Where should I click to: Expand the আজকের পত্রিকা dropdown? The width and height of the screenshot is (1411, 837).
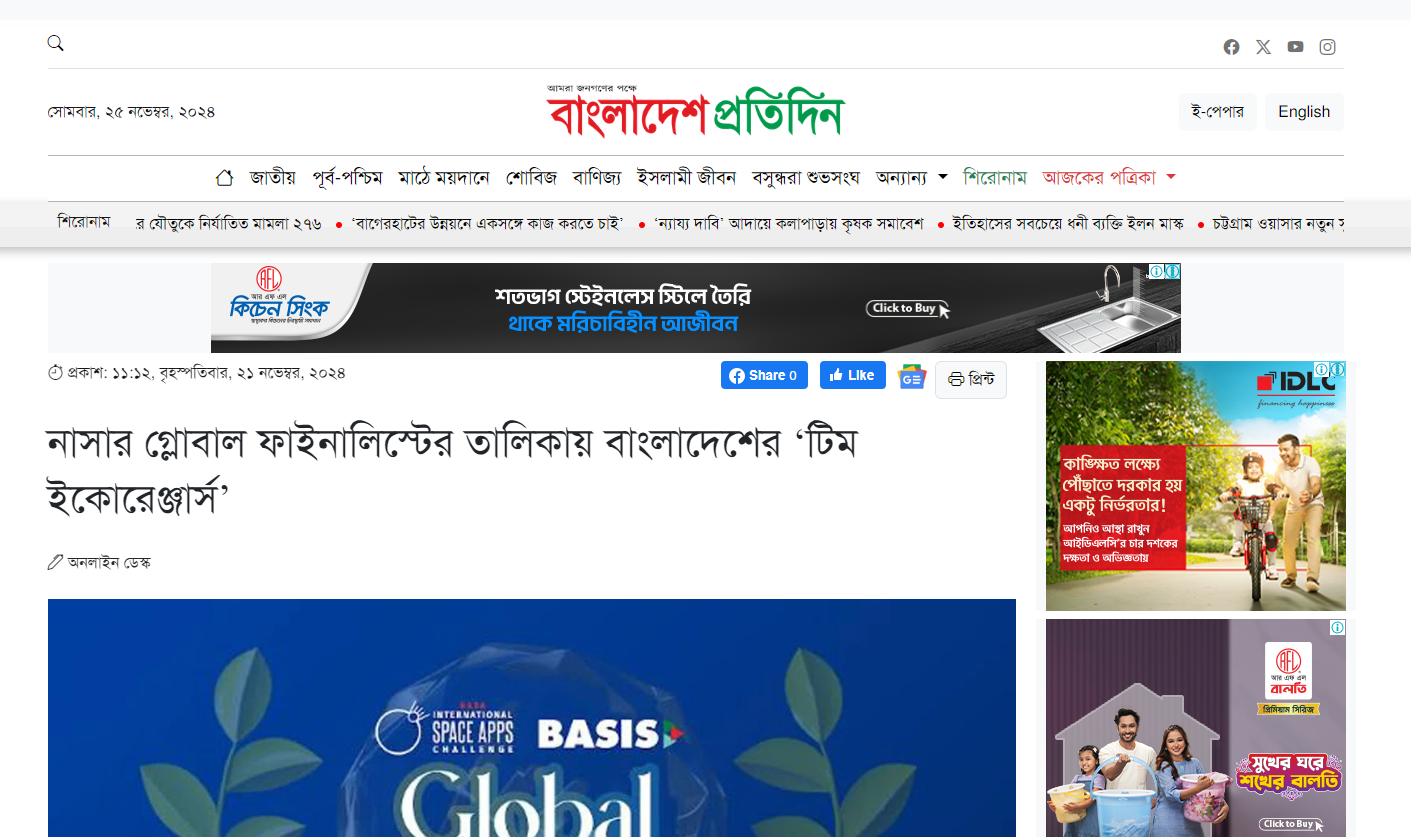pos(1109,178)
